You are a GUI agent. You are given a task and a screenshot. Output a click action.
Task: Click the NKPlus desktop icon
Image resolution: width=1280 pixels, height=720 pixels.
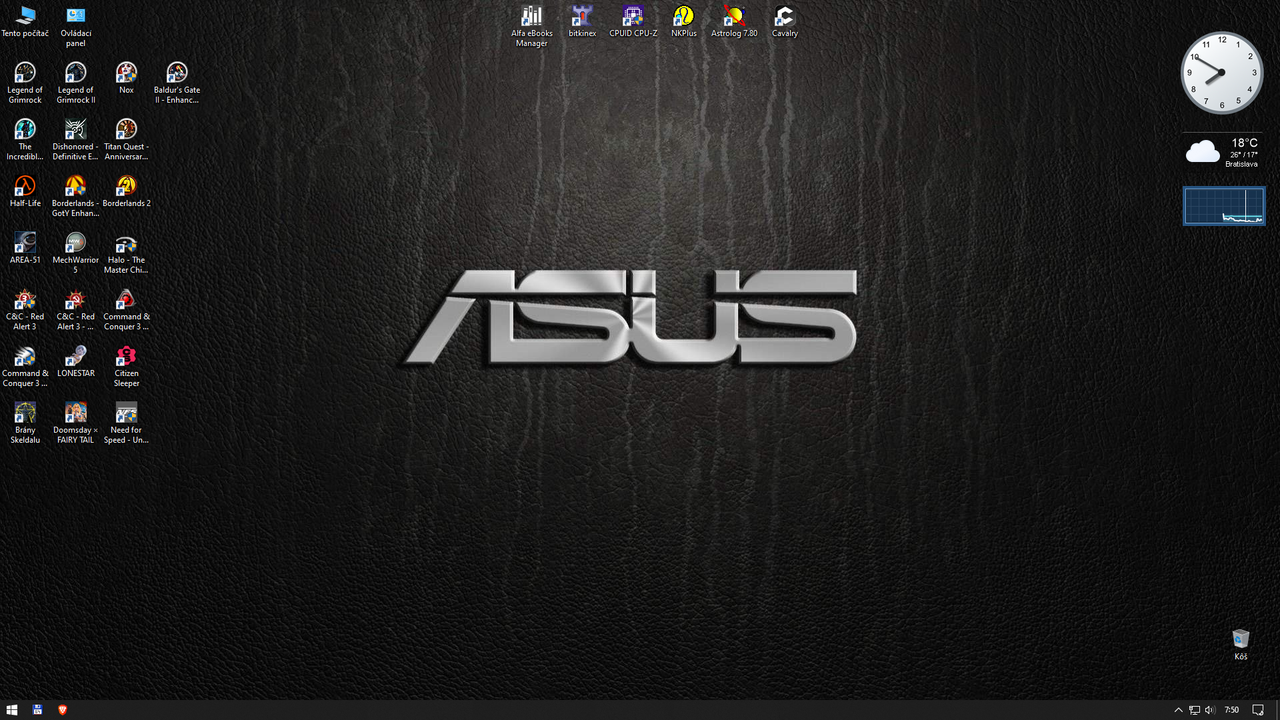pos(684,22)
